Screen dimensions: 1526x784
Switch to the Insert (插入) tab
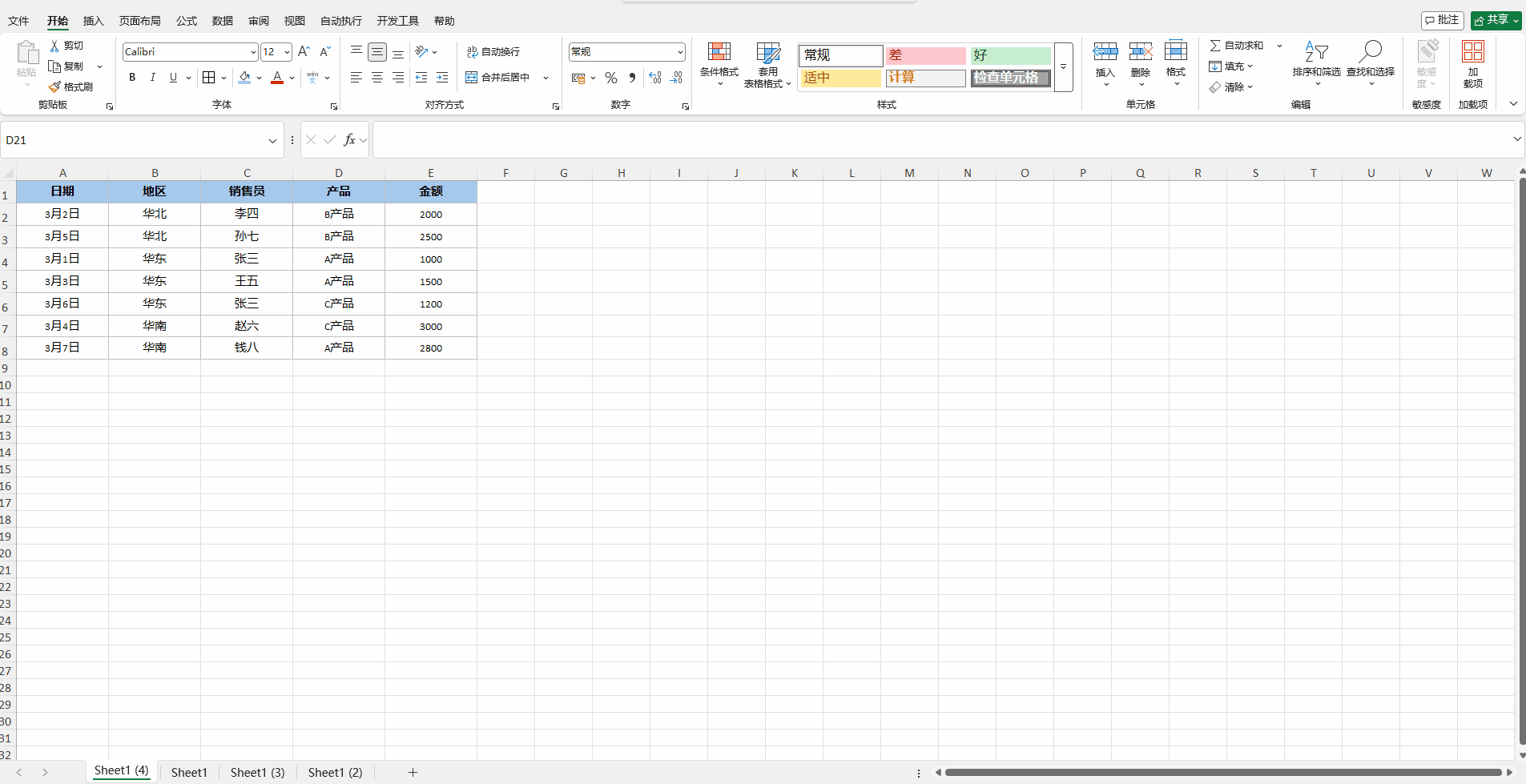click(x=94, y=21)
